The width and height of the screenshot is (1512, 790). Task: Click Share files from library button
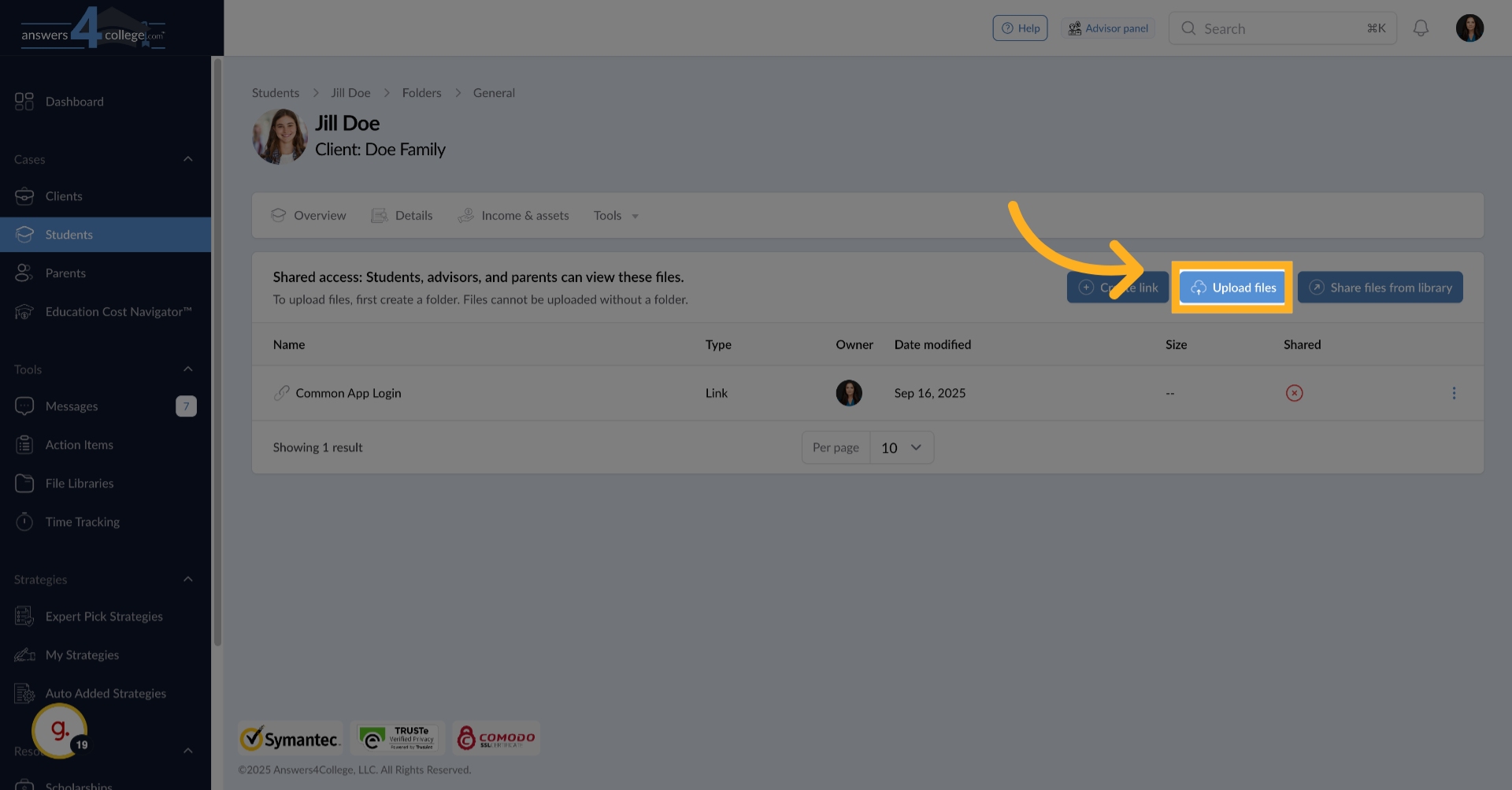pyautogui.click(x=1380, y=287)
